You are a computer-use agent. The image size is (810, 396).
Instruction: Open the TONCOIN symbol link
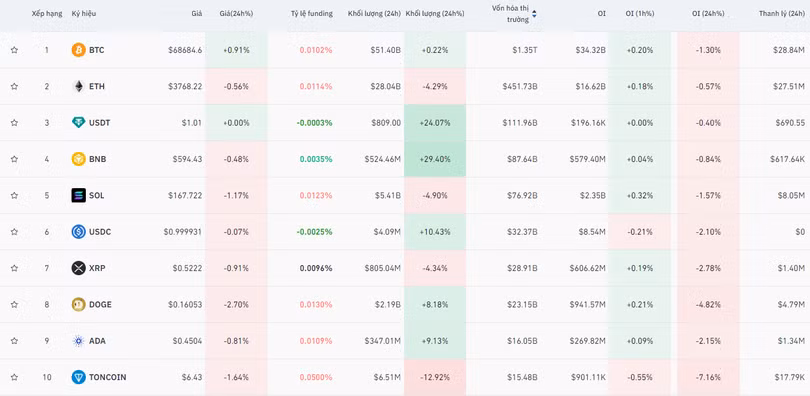(x=107, y=377)
